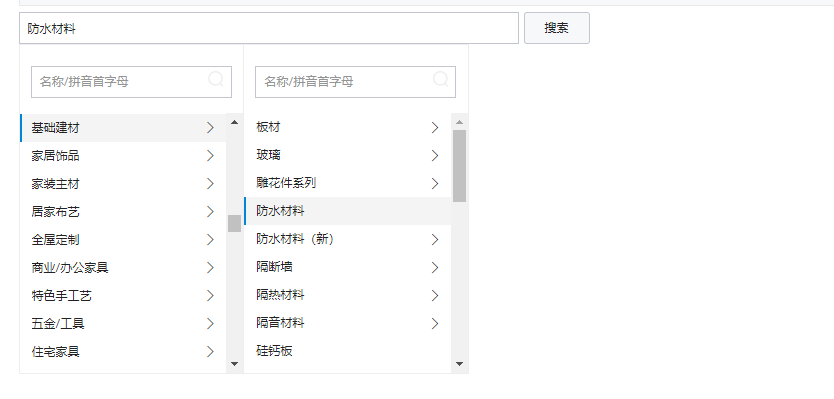
Task: Click the down arrow of the left list scrollbar
Action: [235, 364]
